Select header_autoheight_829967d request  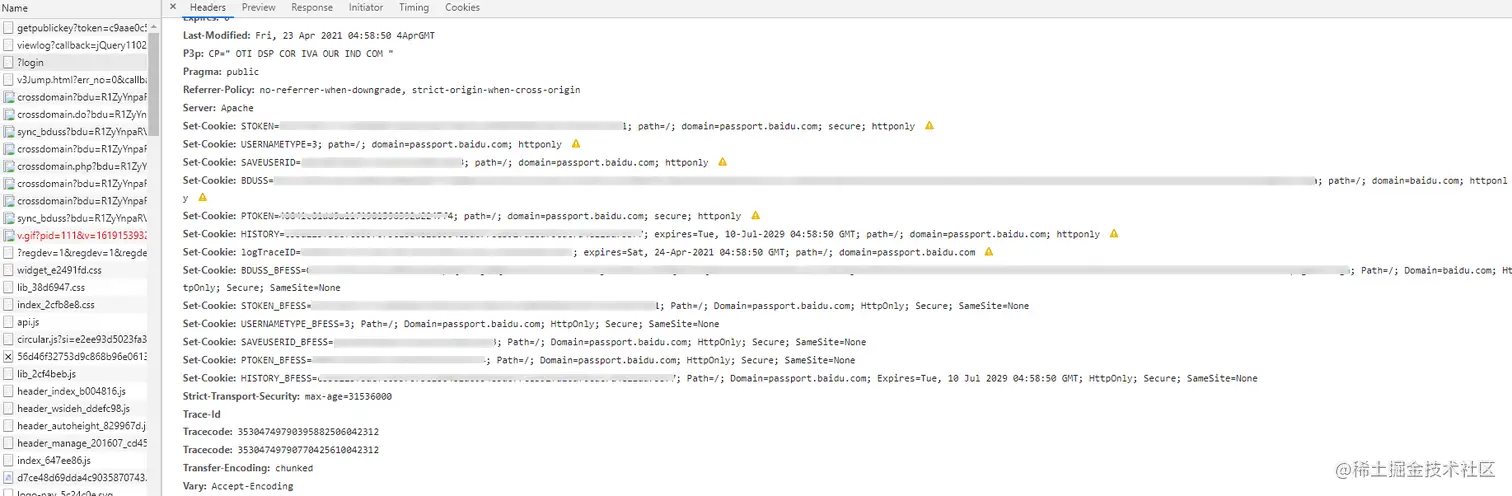coord(74,426)
